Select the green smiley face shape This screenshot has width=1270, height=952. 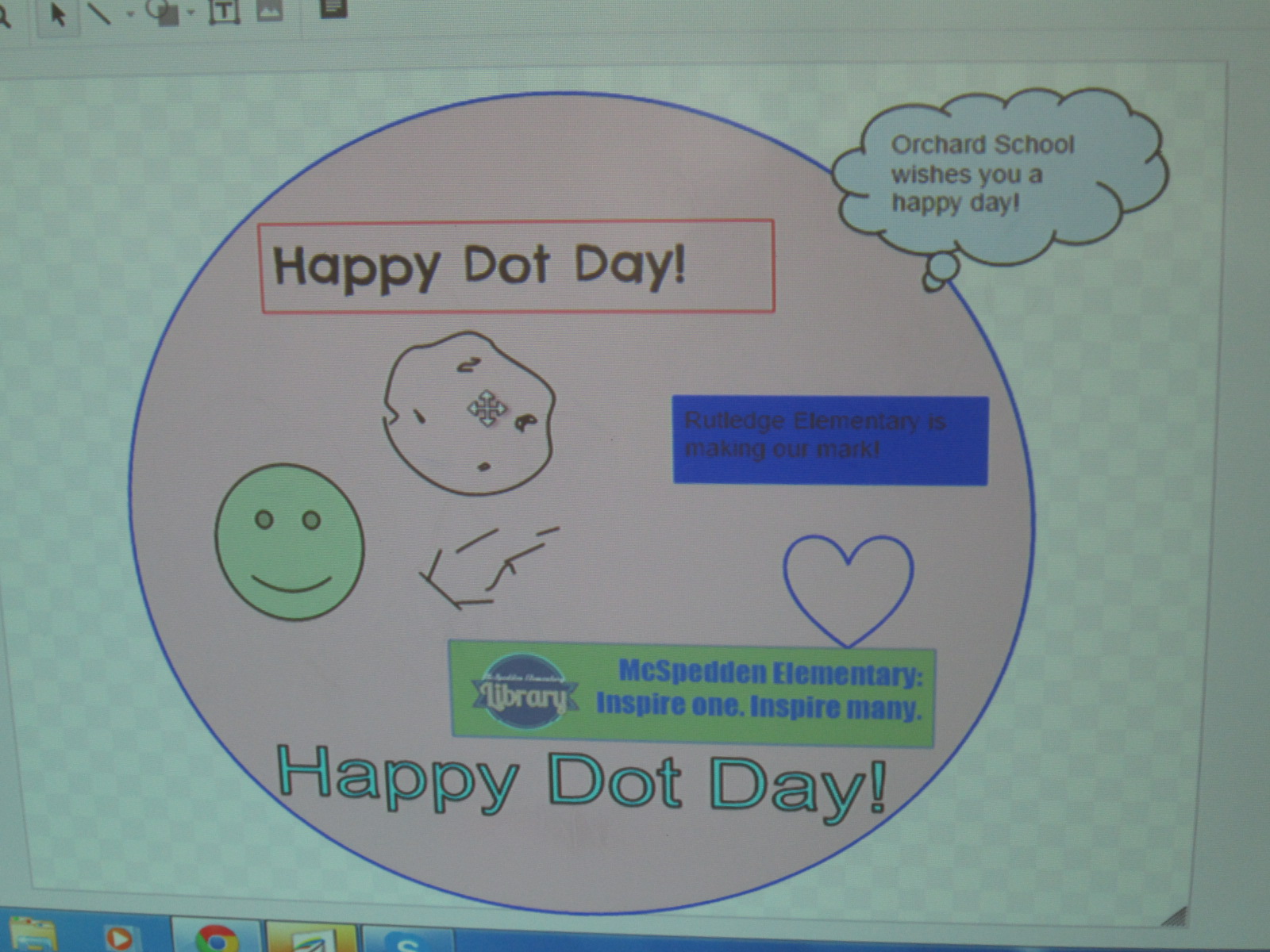(x=290, y=542)
